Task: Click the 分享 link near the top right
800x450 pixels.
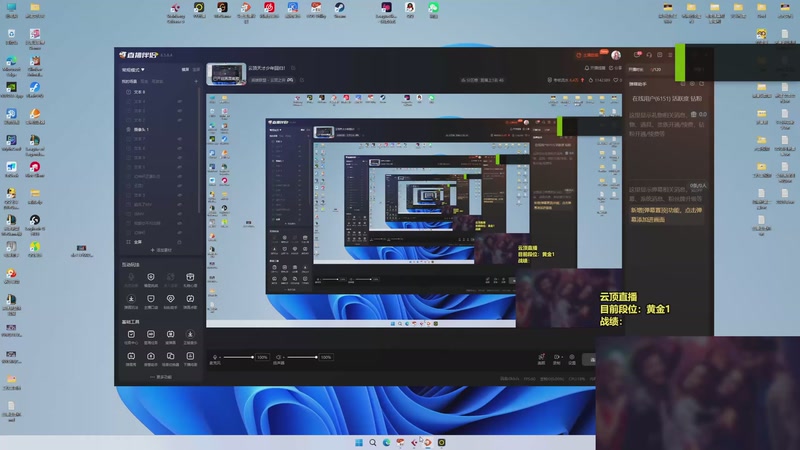Action: 616,68
